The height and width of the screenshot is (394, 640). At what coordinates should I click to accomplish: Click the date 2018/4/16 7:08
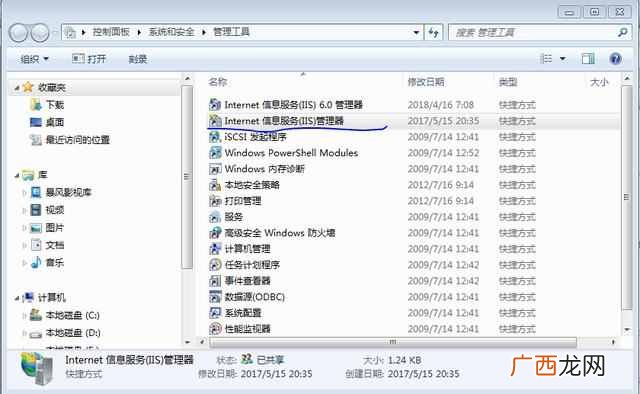(x=440, y=105)
